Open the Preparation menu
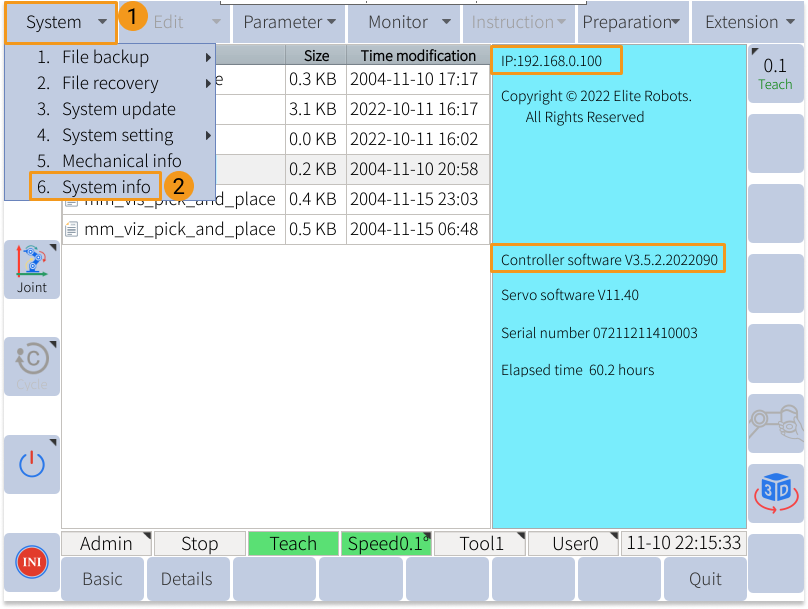The height and width of the screenshot is (609, 808). (x=633, y=23)
